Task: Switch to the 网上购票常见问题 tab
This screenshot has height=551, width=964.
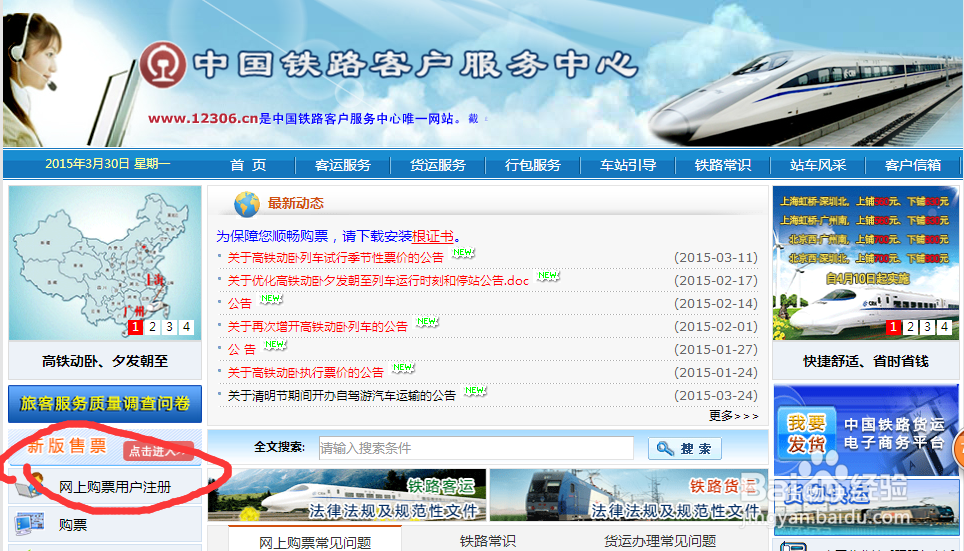Action: click(x=315, y=542)
